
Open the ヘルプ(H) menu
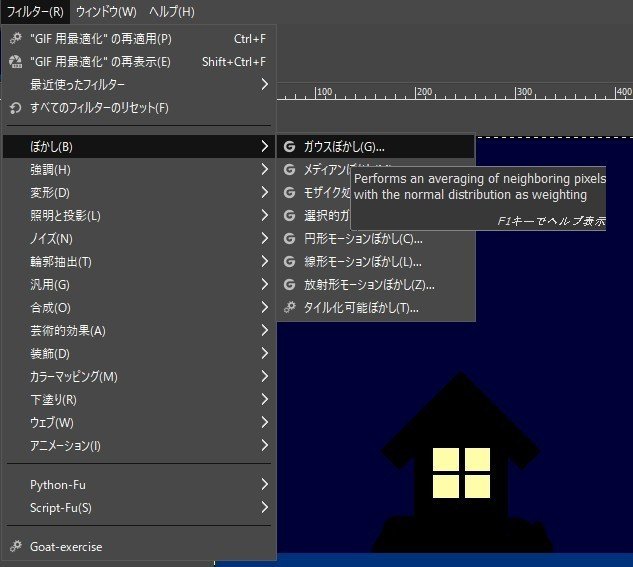pos(172,12)
